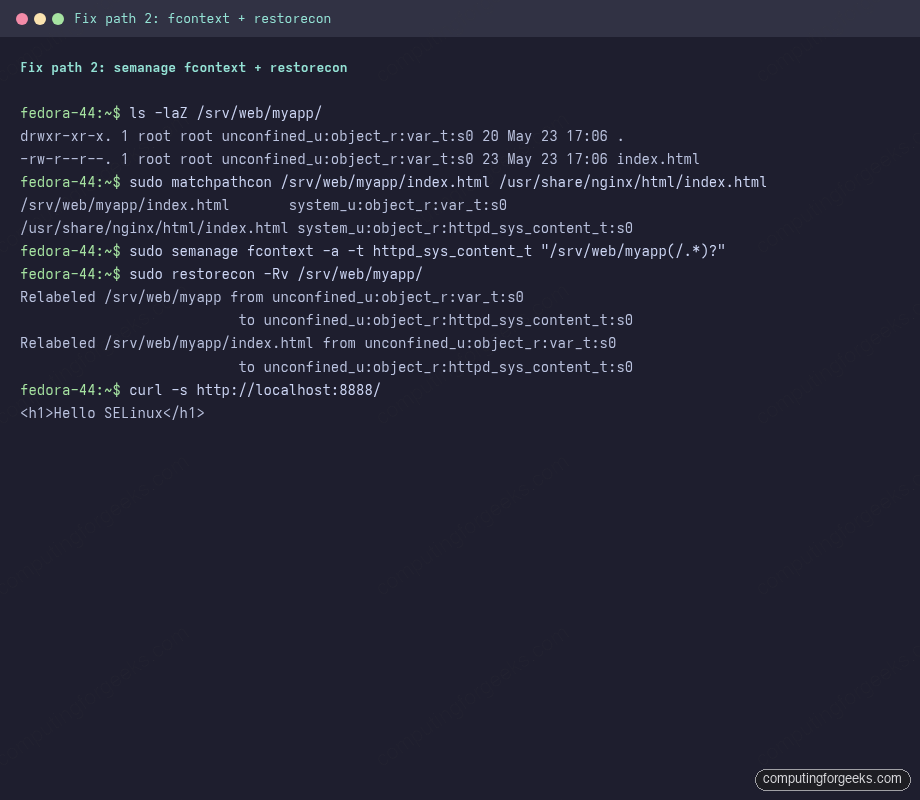The width and height of the screenshot is (920, 800).
Task: Click the green maximize window dot
Action: [58, 19]
